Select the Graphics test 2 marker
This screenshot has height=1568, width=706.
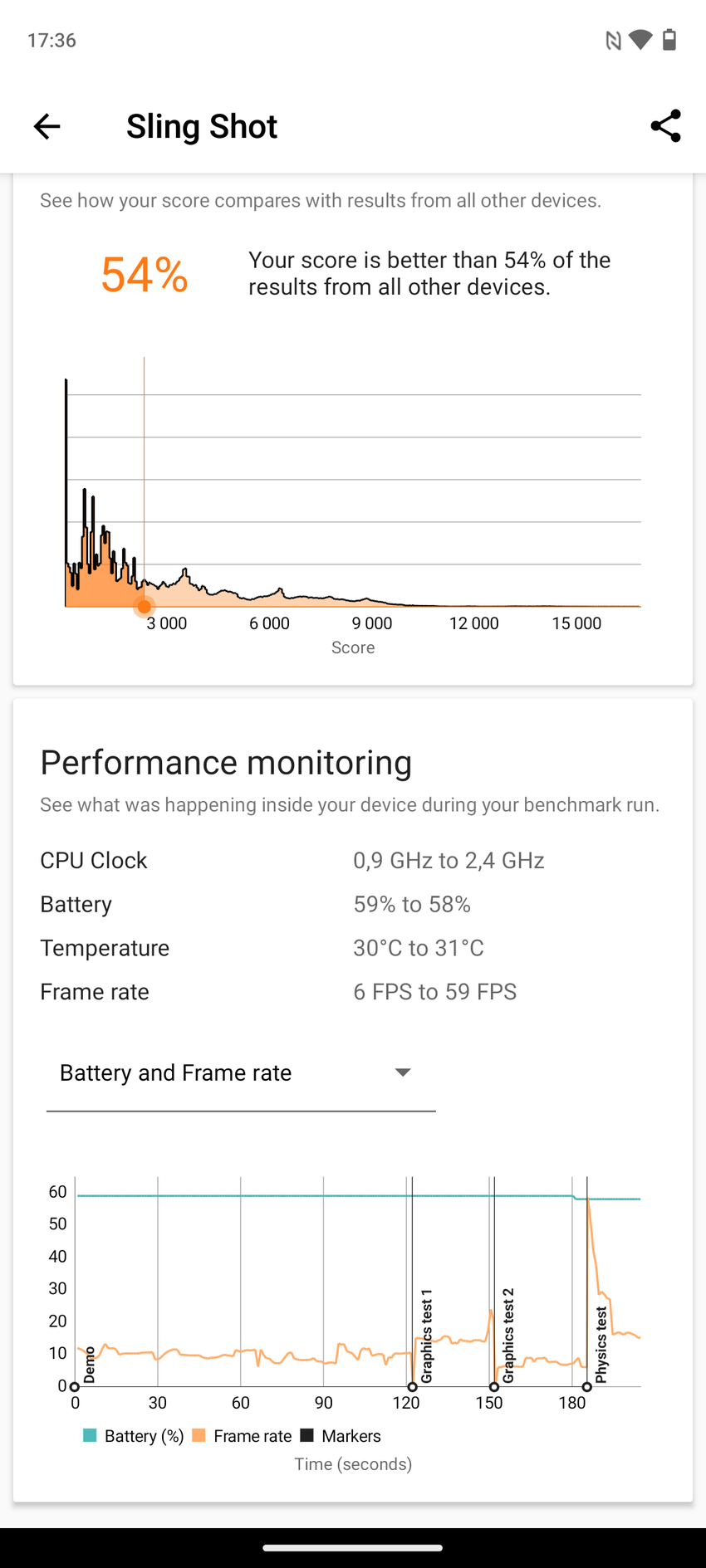[x=494, y=1387]
